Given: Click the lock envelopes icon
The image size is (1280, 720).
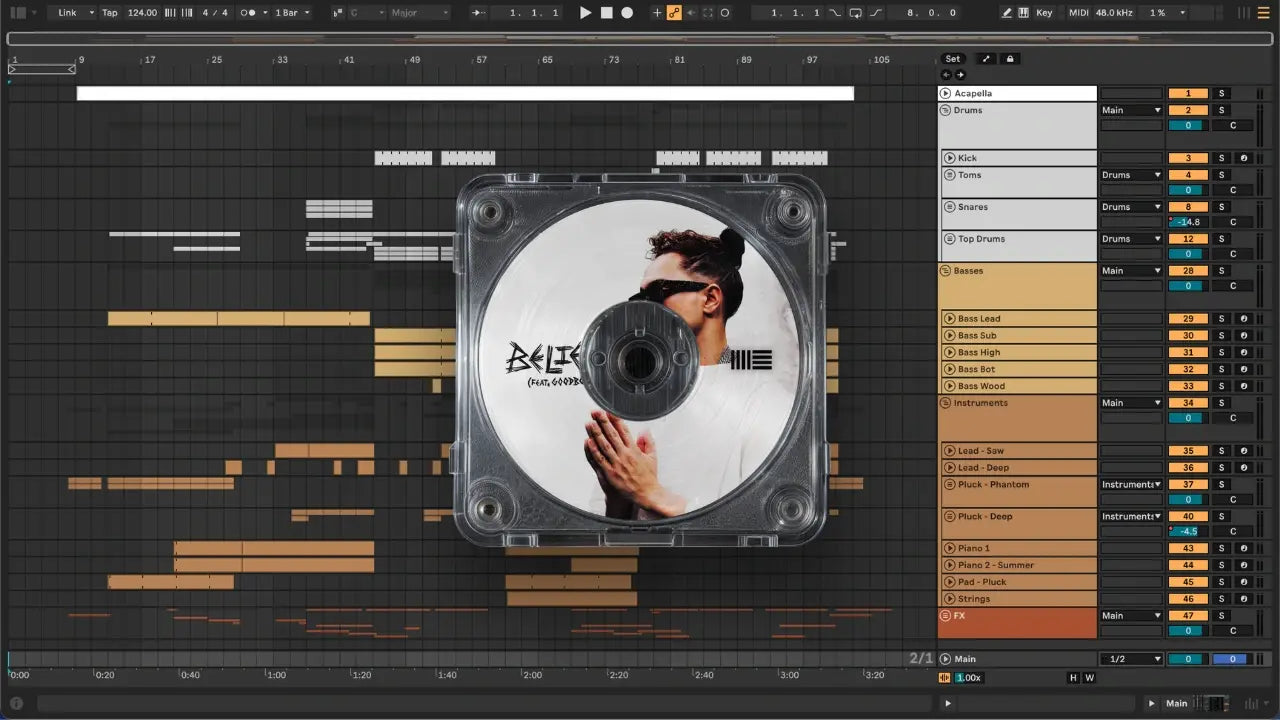Looking at the screenshot, I should click(x=1010, y=59).
